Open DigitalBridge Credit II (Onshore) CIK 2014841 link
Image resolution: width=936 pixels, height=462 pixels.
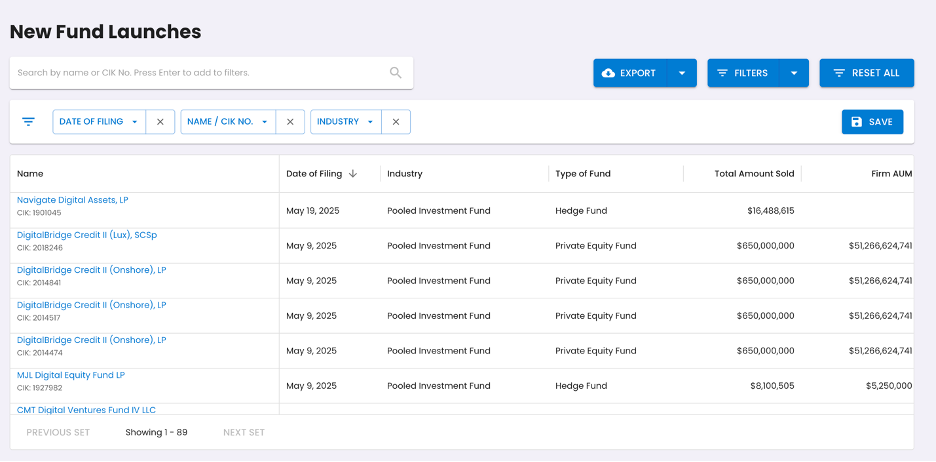pyautogui.click(x=91, y=270)
